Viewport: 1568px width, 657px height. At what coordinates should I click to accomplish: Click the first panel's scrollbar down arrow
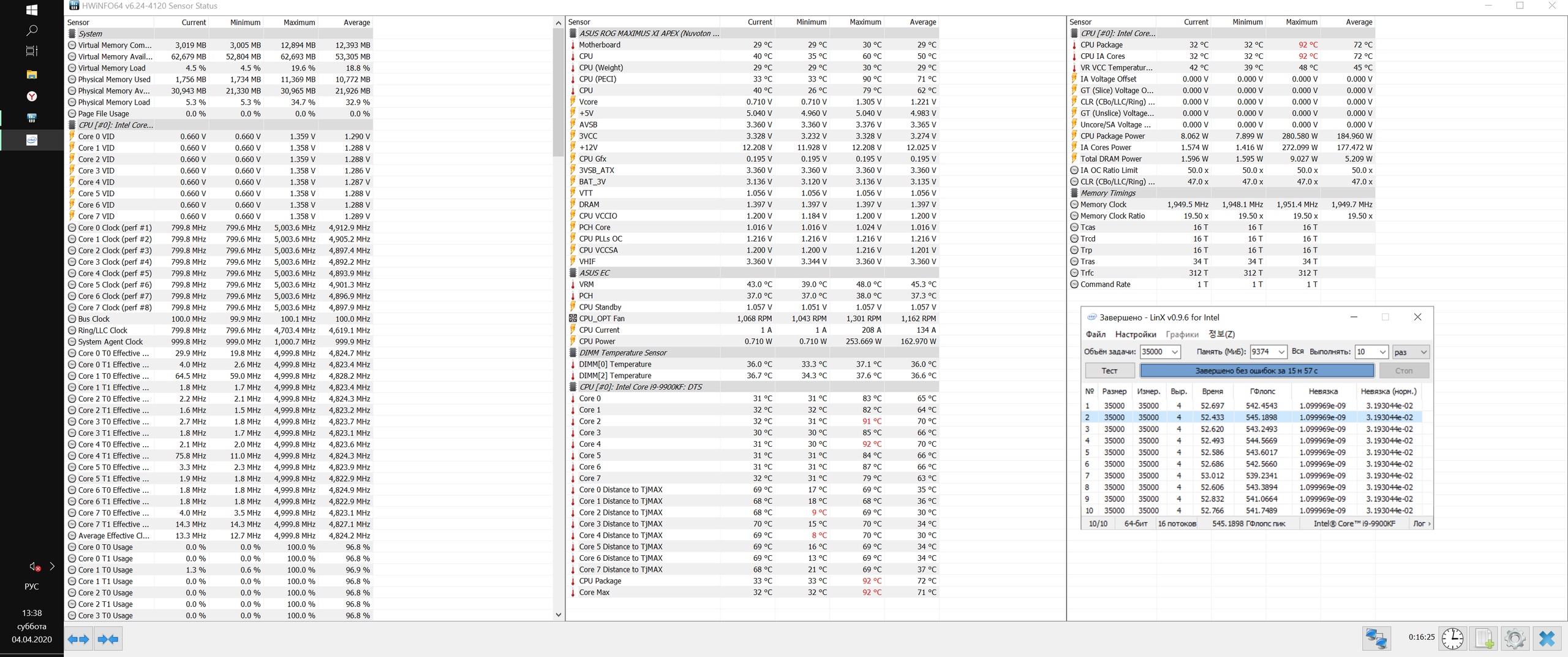pos(558,615)
